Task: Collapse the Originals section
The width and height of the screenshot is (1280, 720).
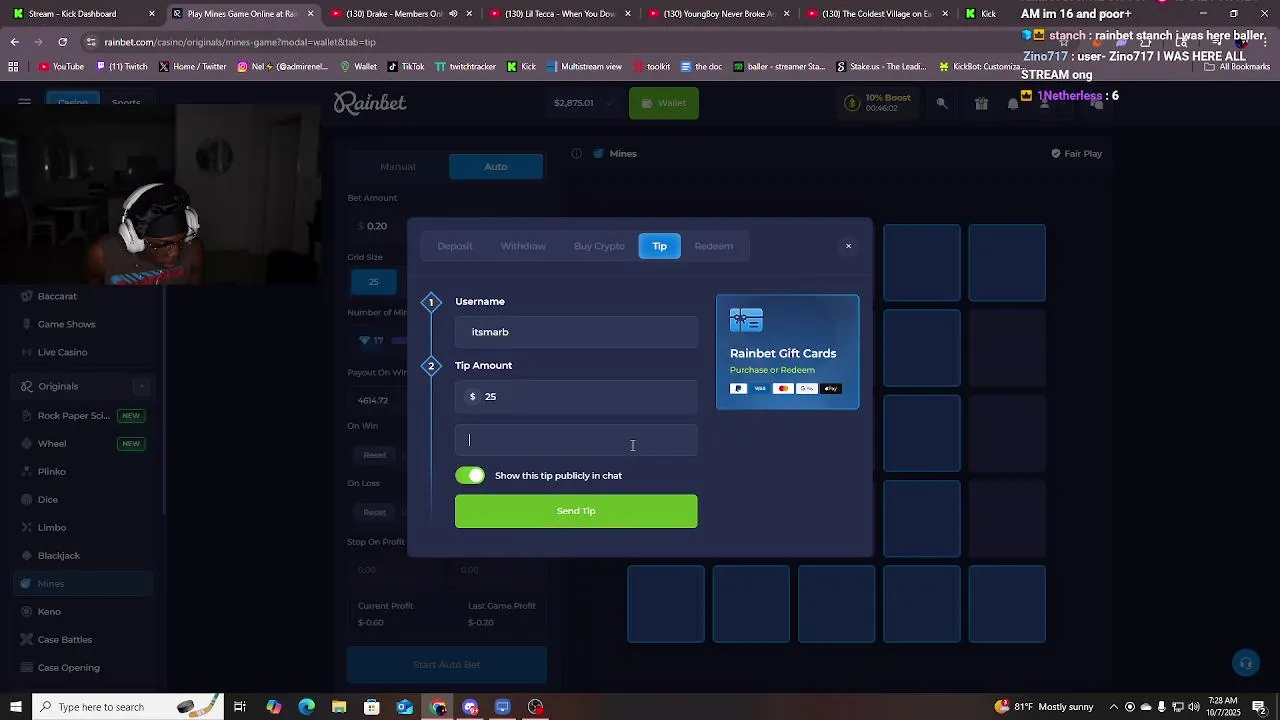Action: point(141,386)
